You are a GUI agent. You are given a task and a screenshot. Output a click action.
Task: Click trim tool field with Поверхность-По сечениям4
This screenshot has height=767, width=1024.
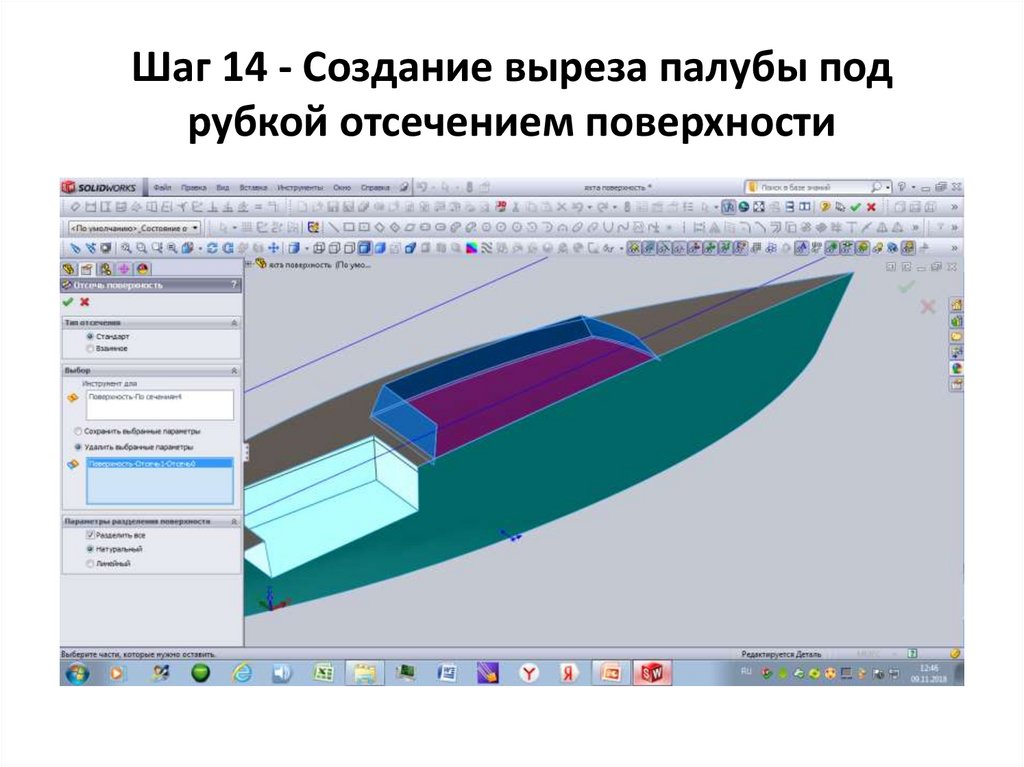159,405
